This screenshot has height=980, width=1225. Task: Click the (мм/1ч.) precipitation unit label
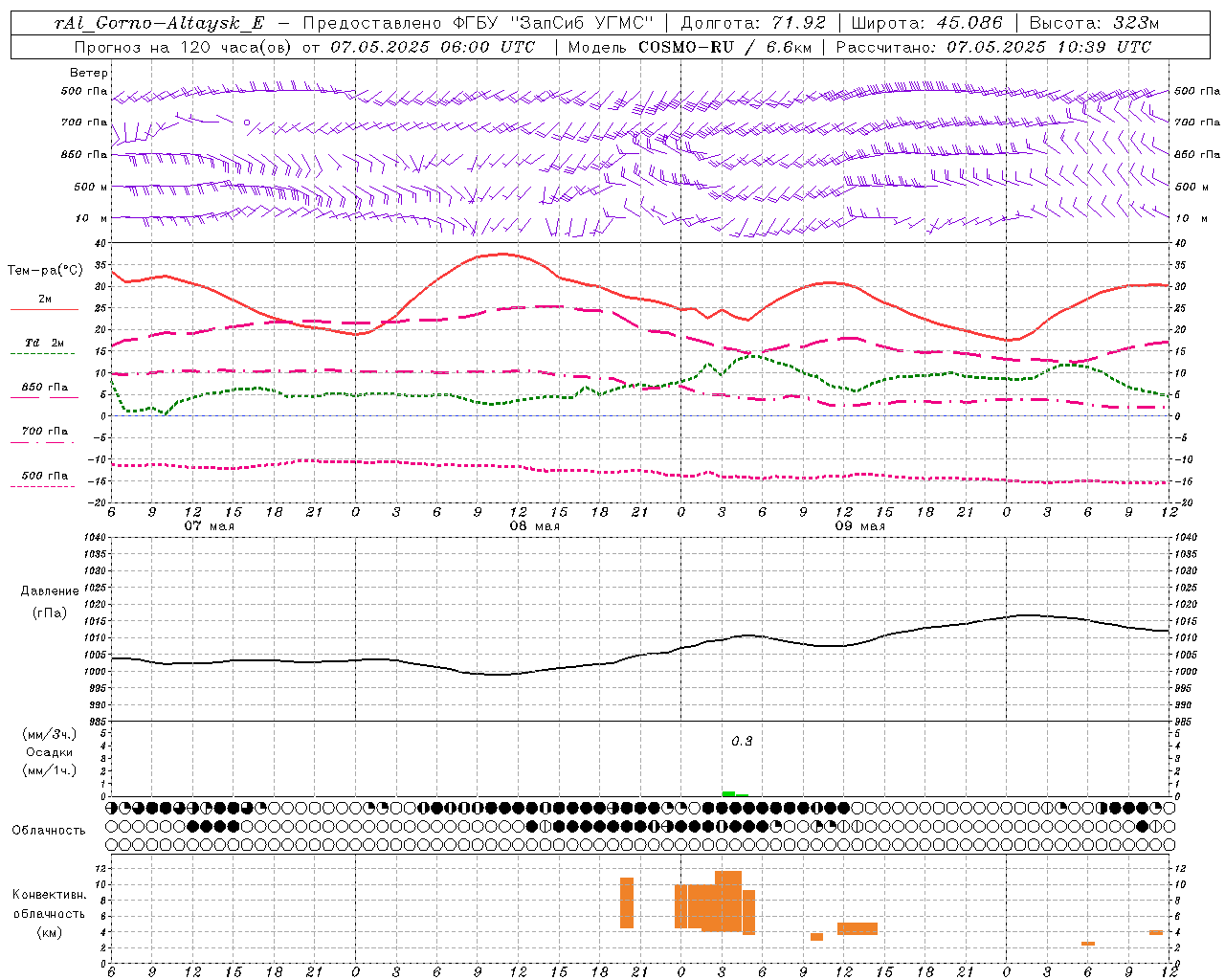coord(50,770)
